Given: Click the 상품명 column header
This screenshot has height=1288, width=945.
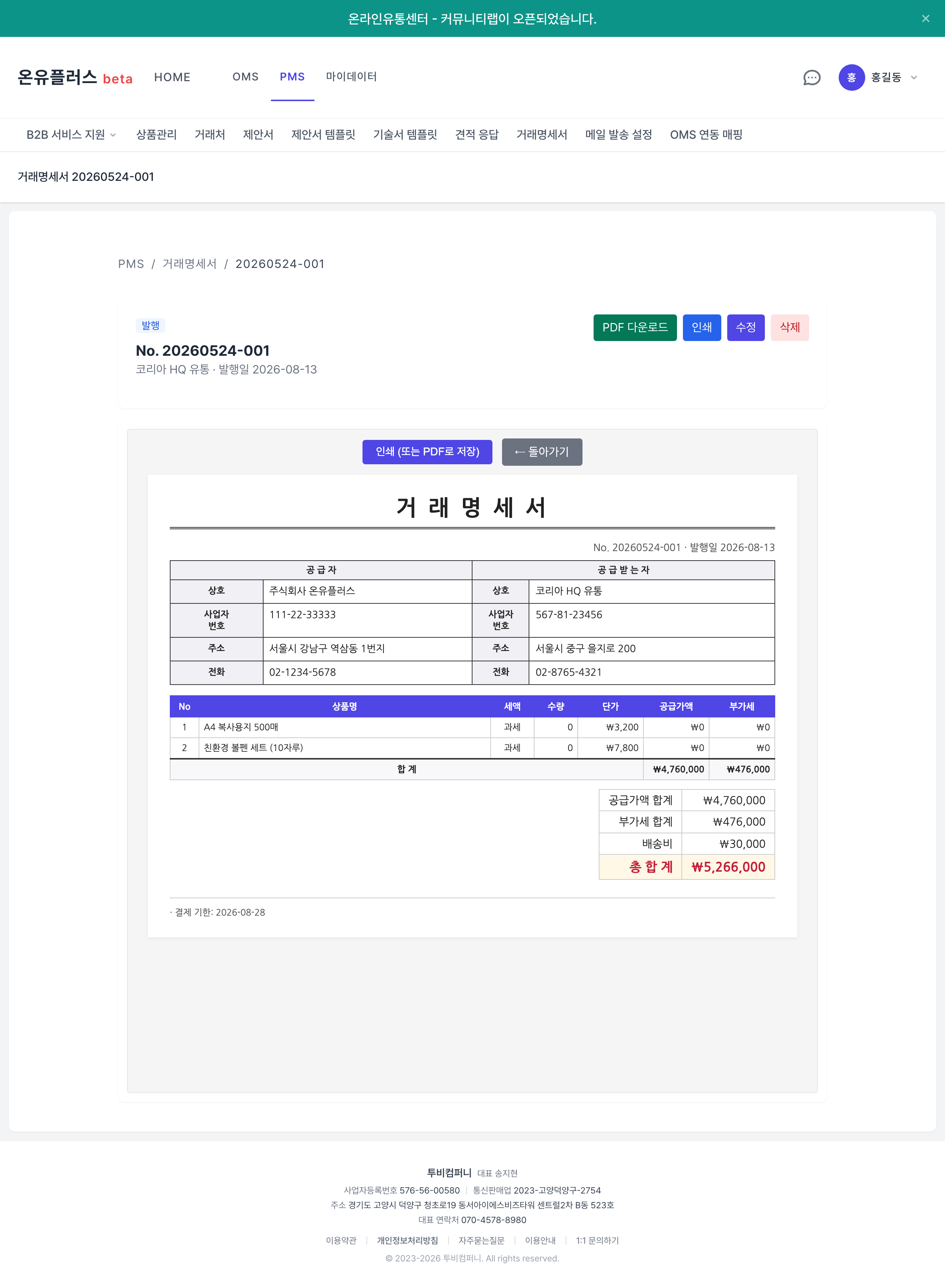Looking at the screenshot, I should [344, 706].
